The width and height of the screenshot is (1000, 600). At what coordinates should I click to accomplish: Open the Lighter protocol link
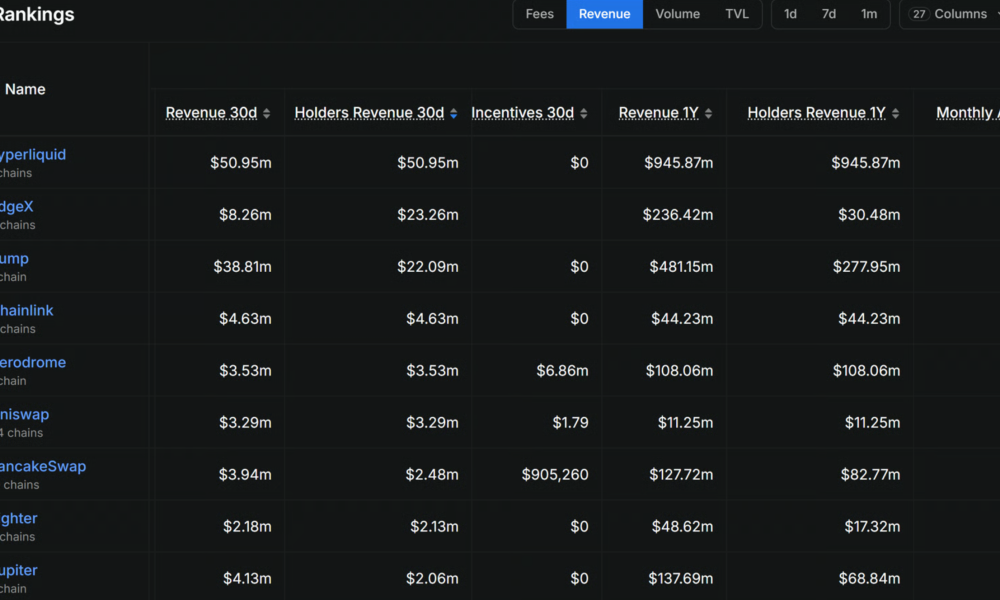[18, 518]
